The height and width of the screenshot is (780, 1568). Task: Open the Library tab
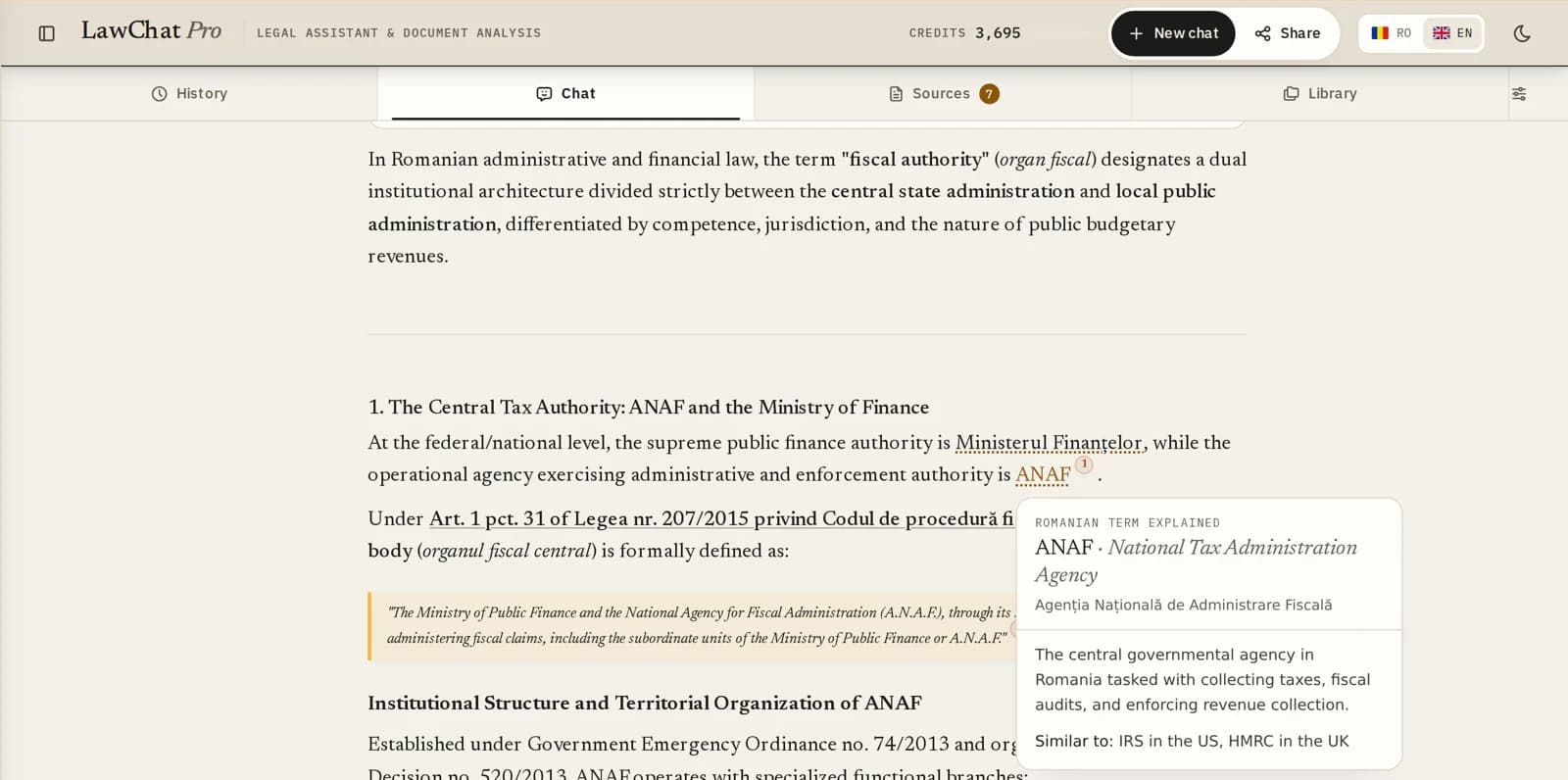(x=1320, y=94)
